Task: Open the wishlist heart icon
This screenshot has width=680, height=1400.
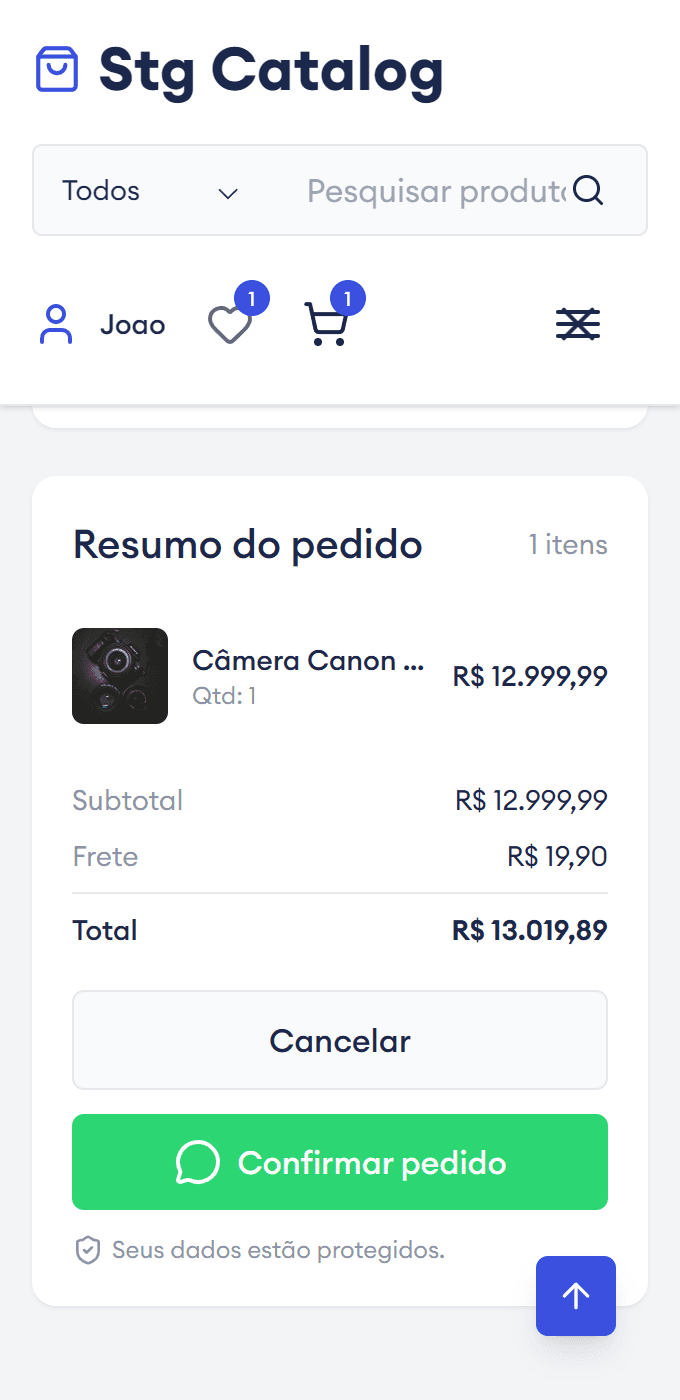Action: (229, 325)
